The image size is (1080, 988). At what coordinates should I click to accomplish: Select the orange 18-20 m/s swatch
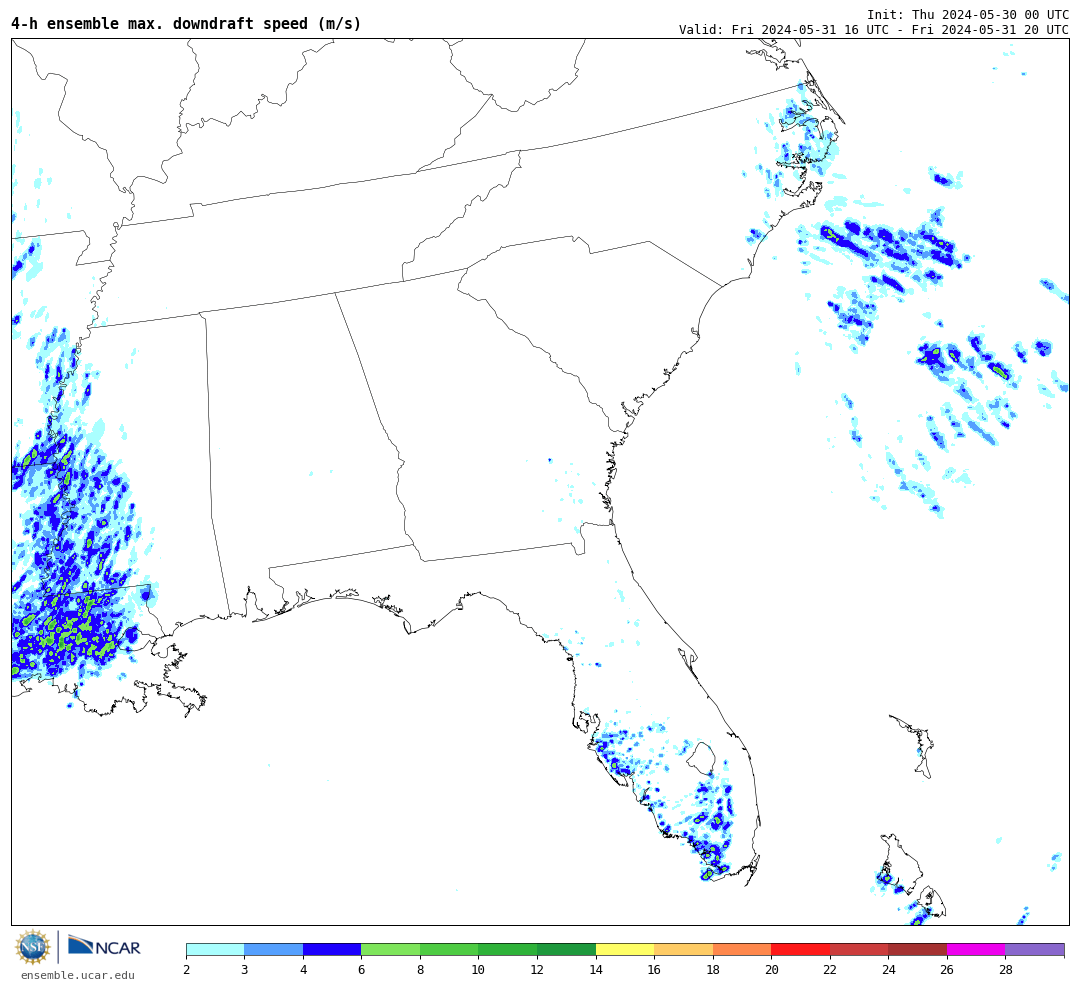(x=742, y=949)
